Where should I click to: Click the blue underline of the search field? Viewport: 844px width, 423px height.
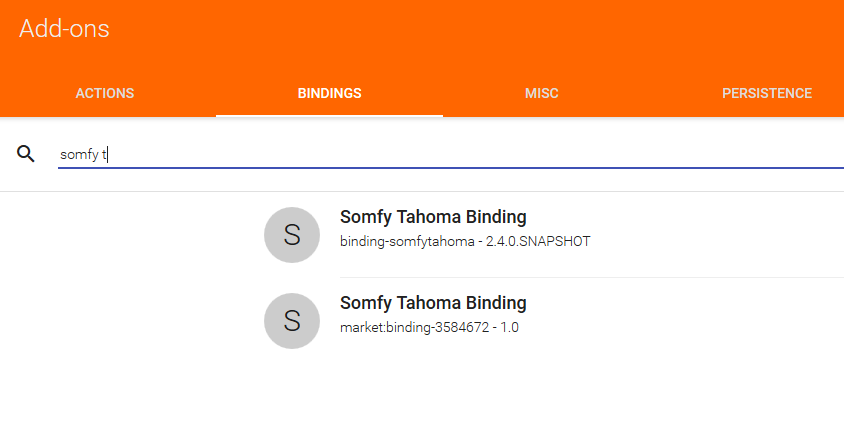(450, 167)
